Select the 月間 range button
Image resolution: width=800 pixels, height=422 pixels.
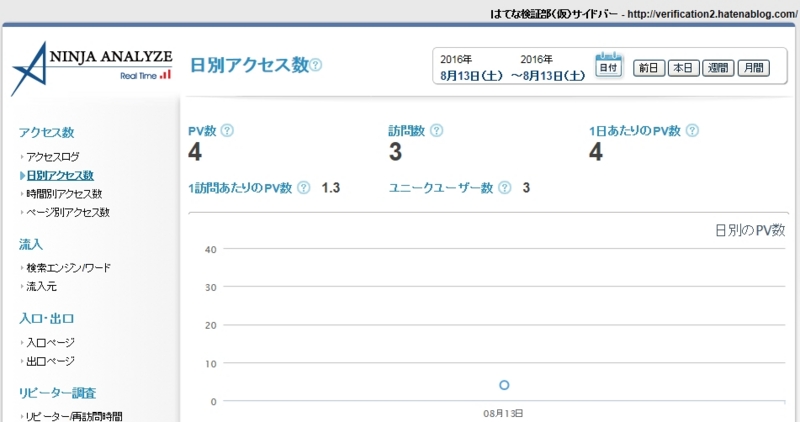tap(754, 68)
